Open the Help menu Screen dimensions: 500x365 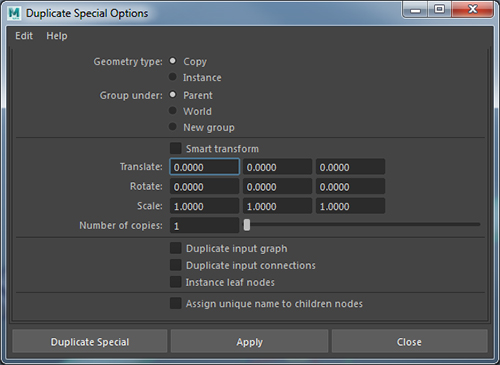[x=57, y=36]
